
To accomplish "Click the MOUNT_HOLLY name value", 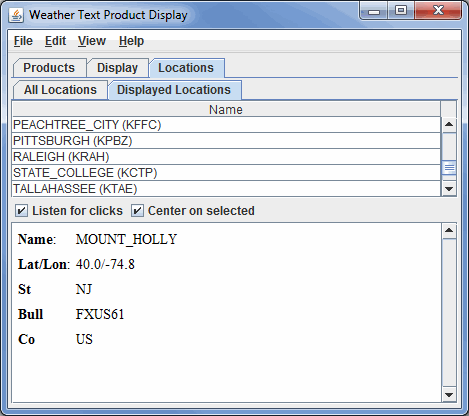I will pos(126,239).
